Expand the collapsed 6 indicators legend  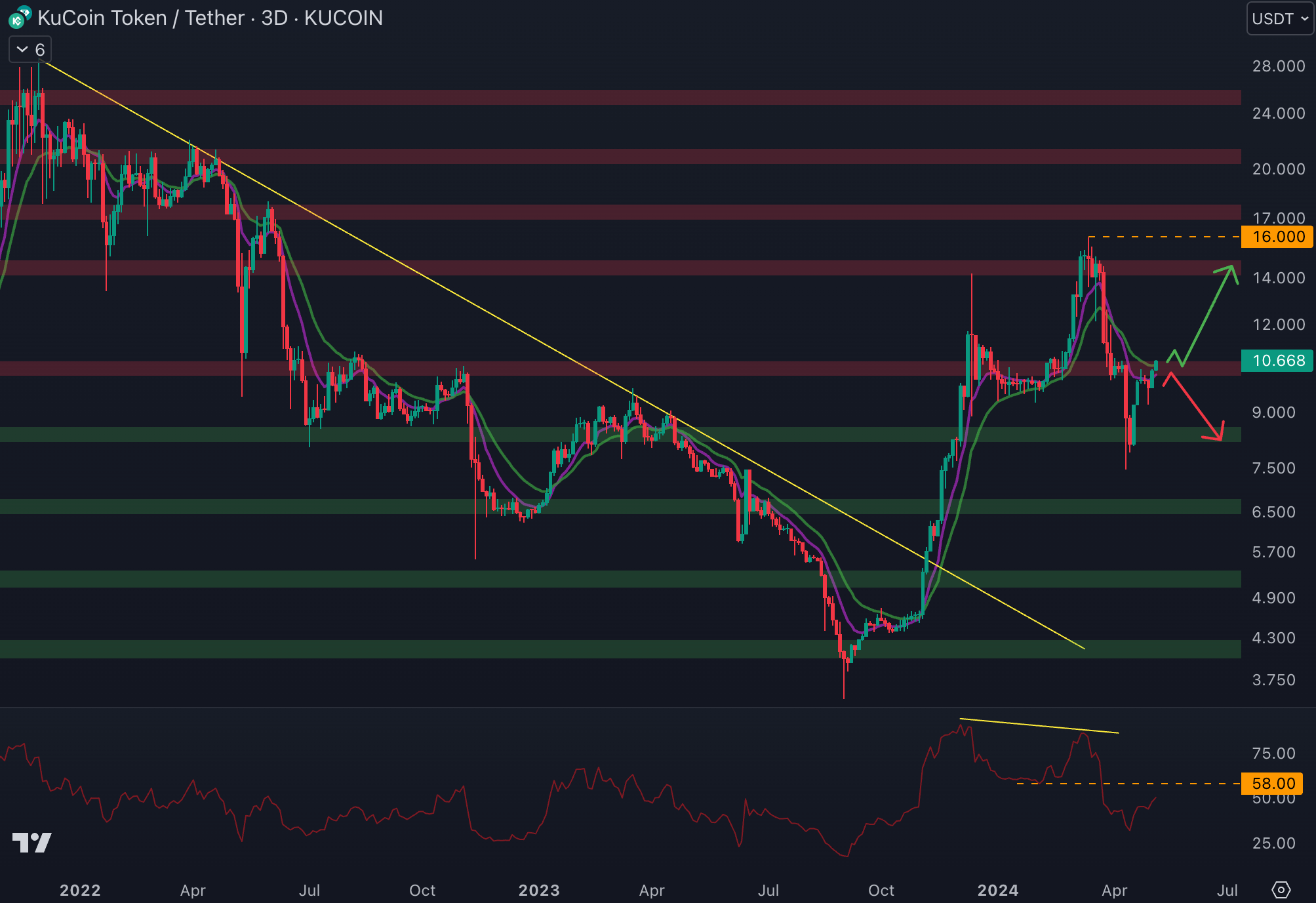[30, 50]
